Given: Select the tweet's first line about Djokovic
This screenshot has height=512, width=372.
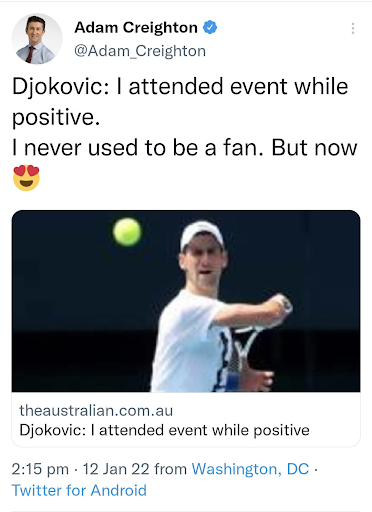Looking at the screenshot, I should pos(180,101).
